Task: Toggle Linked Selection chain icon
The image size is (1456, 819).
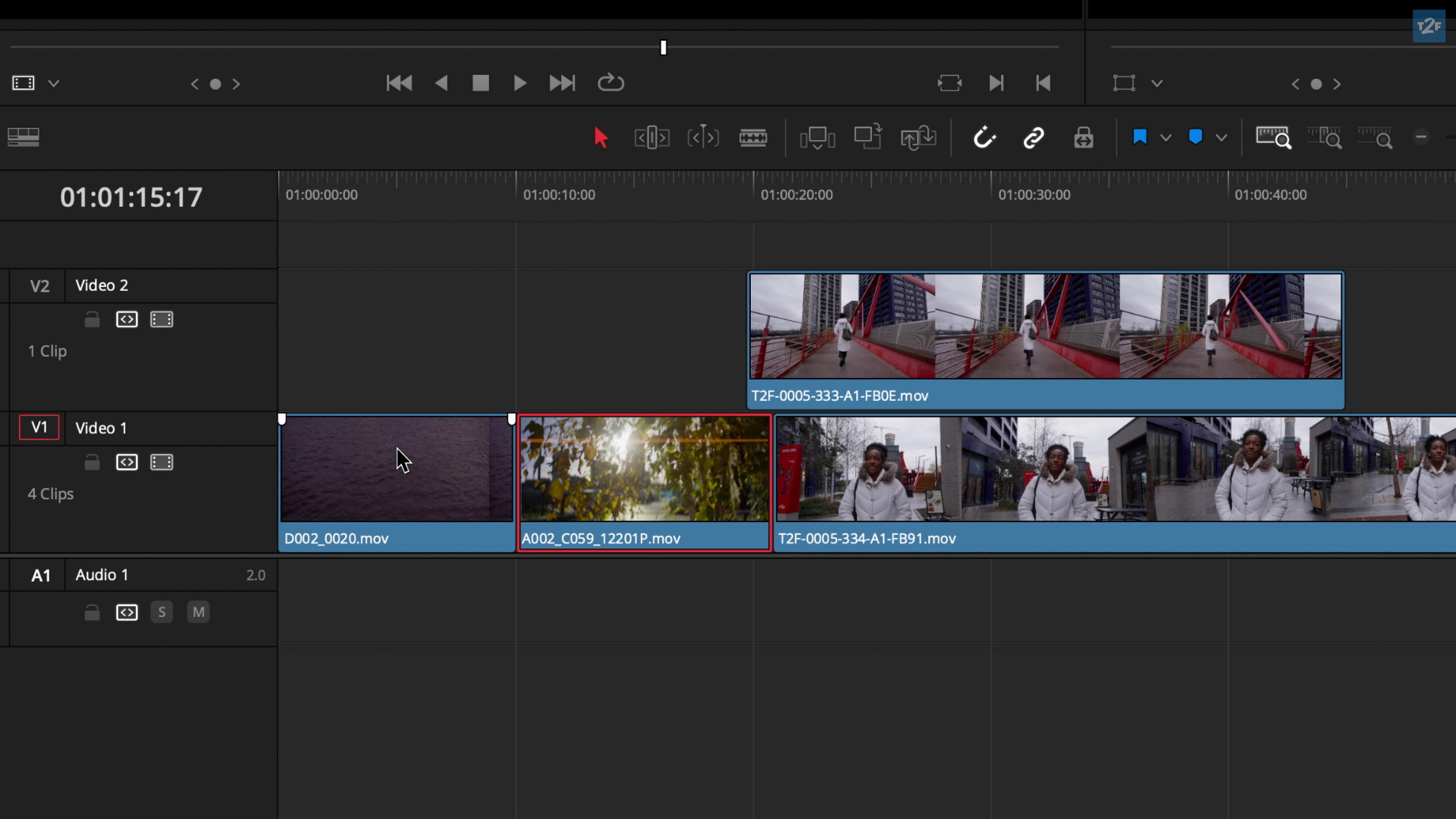Action: point(1033,137)
